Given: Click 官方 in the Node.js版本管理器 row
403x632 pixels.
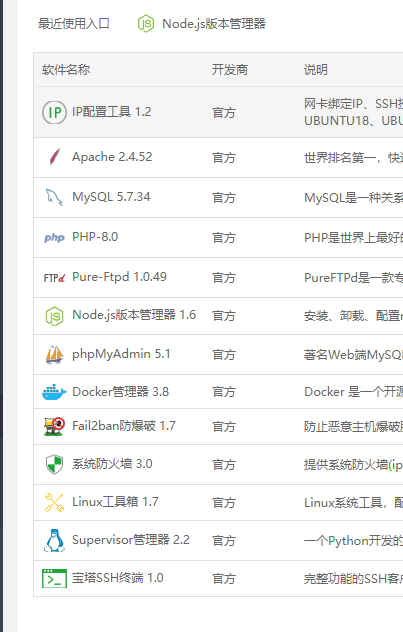Looking at the screenshot, I should pyautogui.click(x=224, y=316).
